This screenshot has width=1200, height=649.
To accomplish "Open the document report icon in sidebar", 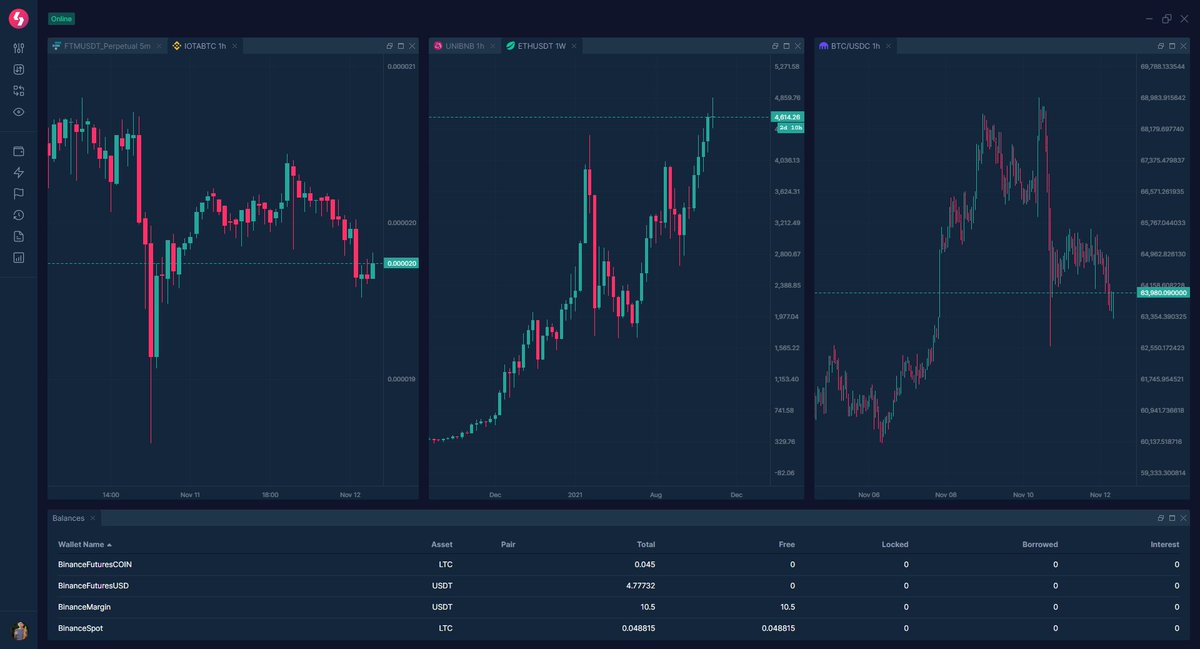I will [x=18, y=236].
